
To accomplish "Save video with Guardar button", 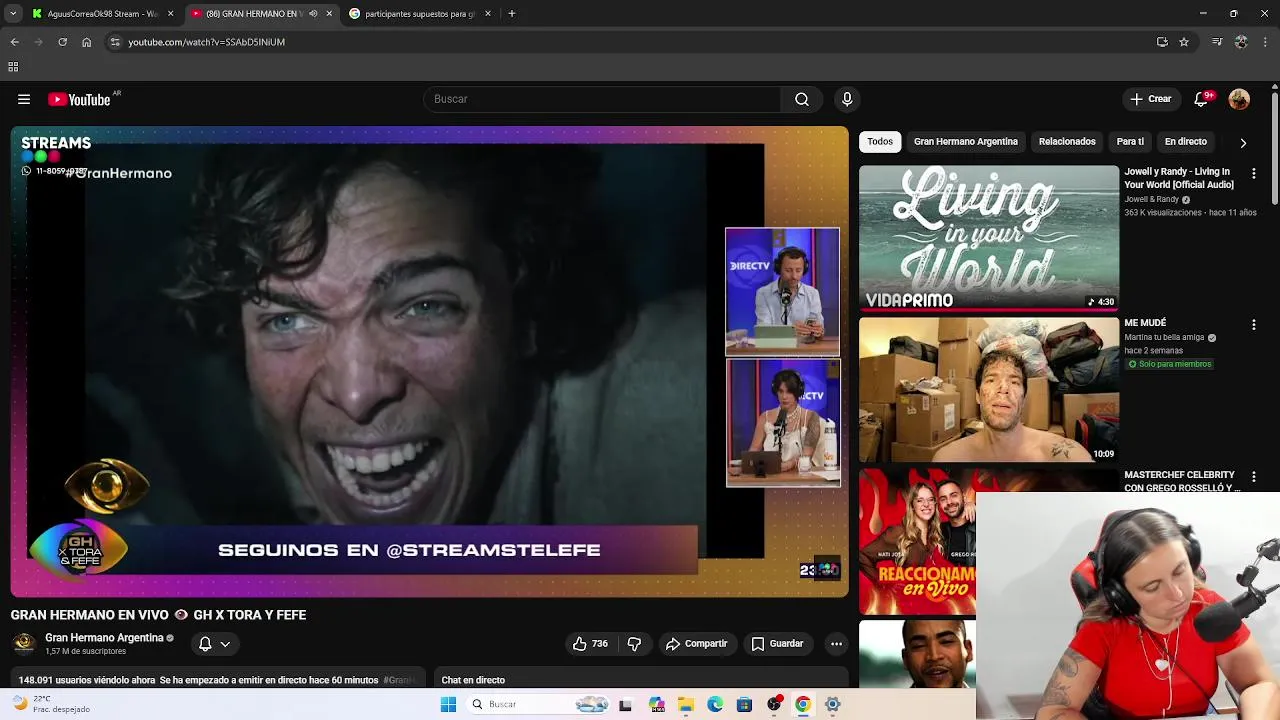I will point(777,644).
